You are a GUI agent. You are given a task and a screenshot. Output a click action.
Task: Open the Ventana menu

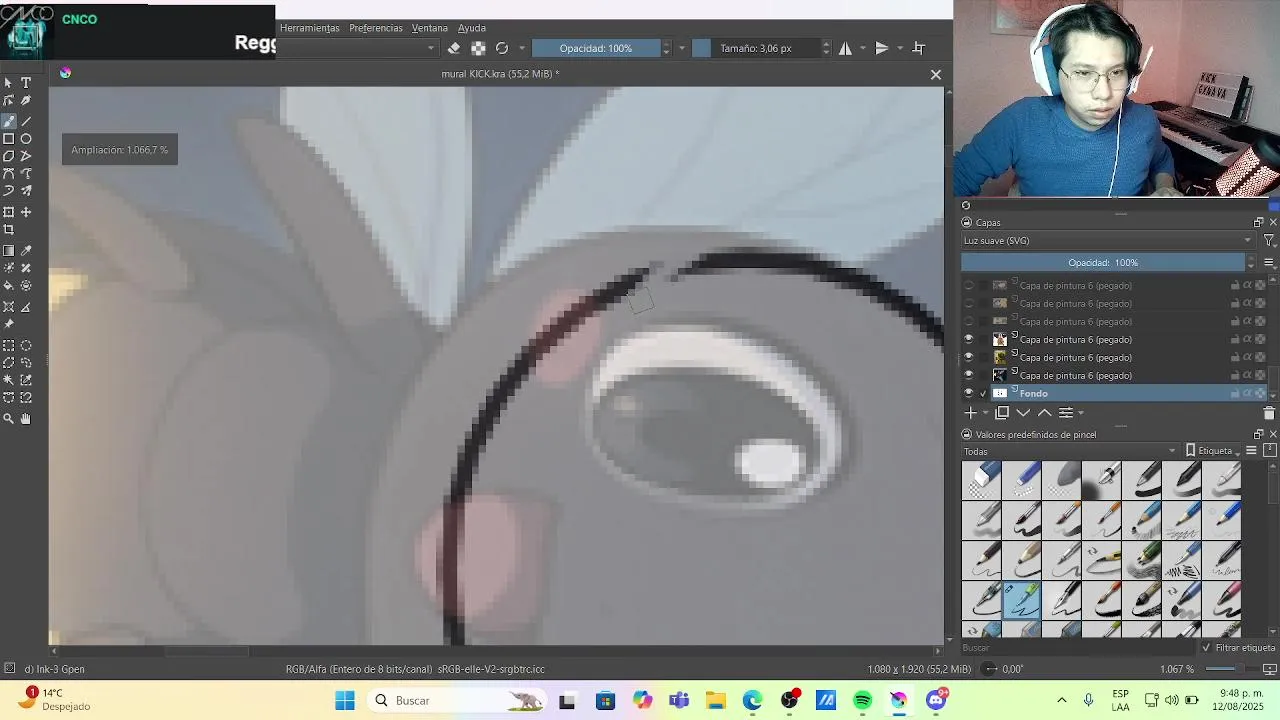pyautogui.click(x=430, y=28)
